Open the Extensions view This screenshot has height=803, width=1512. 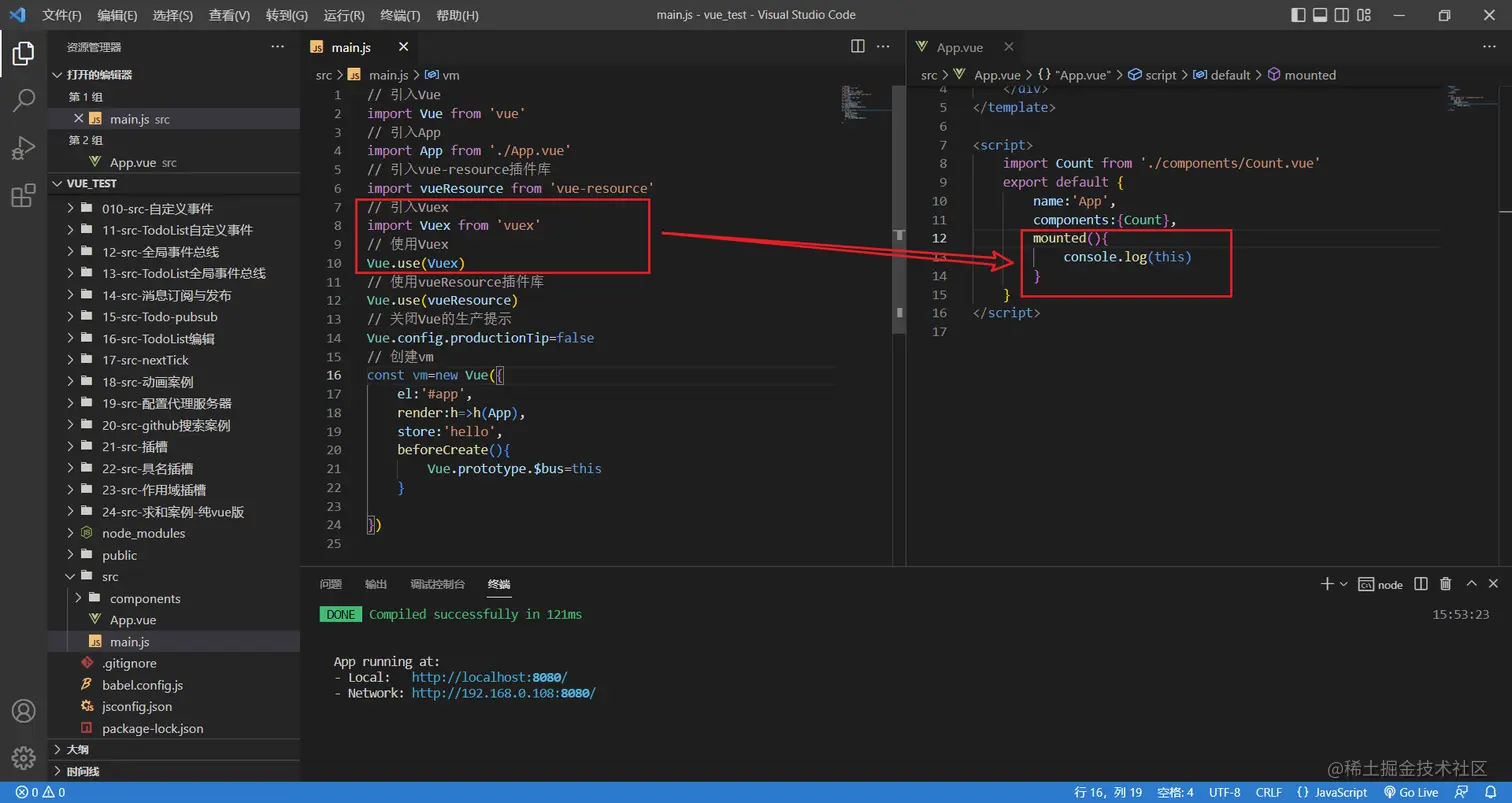pyautogui.click(x=23, y=196)
